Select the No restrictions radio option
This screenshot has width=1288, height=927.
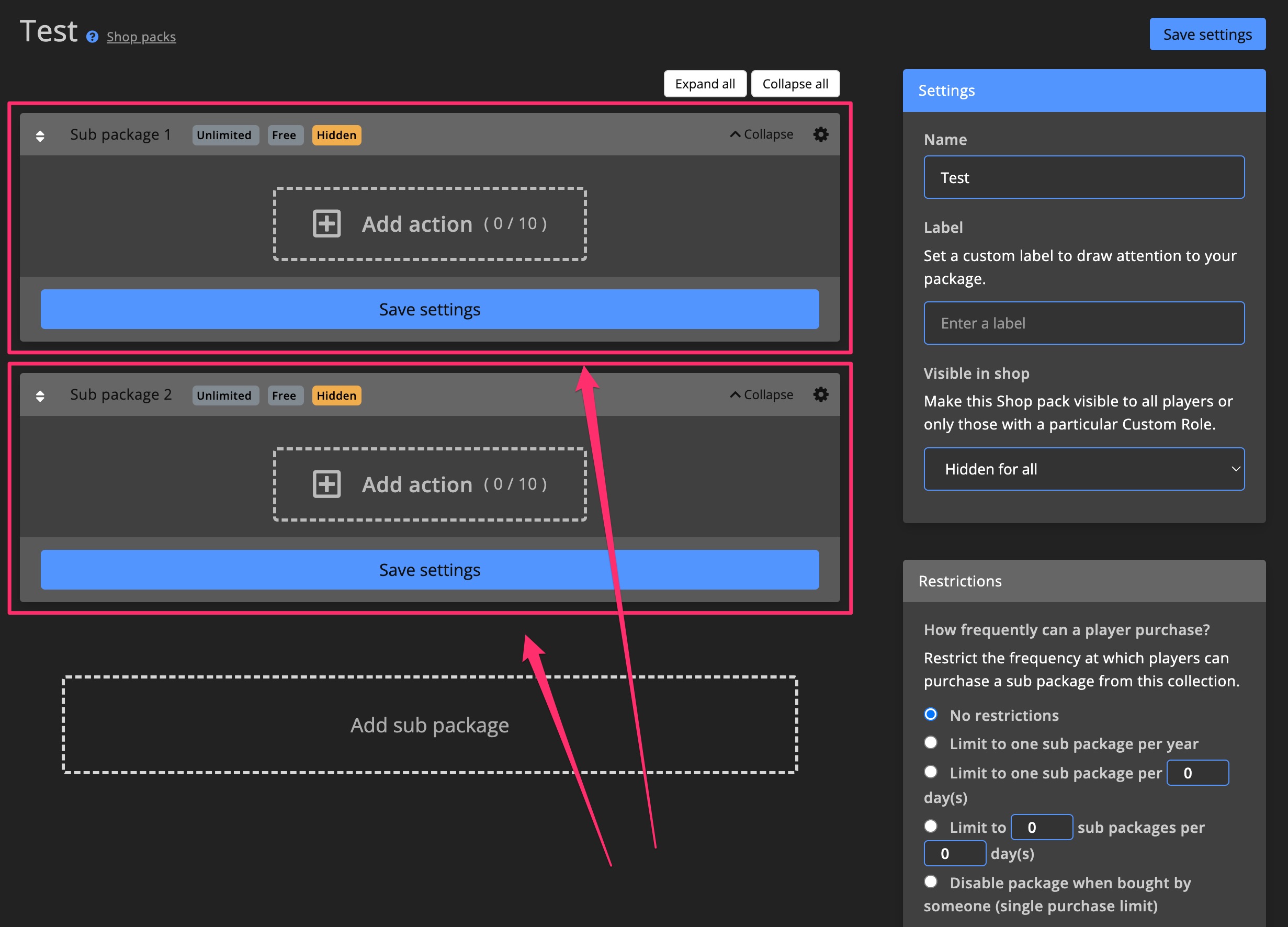pyautogui.click(x=930, y=715)
